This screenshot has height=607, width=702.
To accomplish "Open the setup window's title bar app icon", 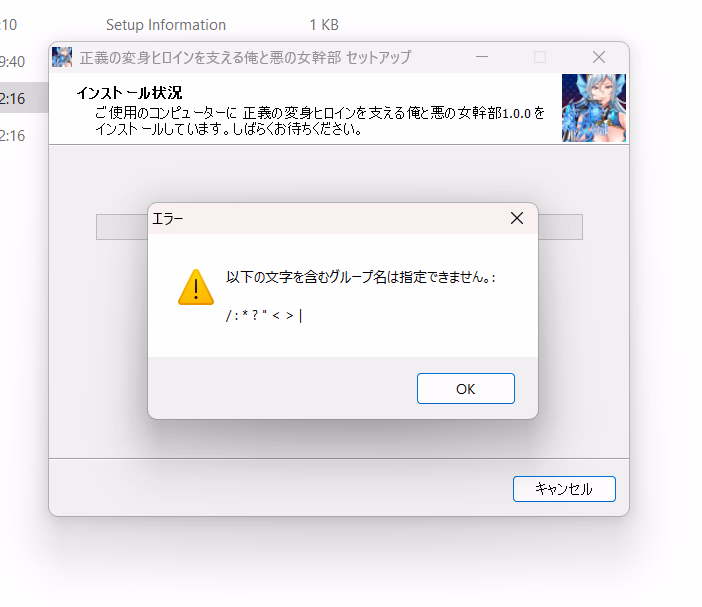I will pos(62,57).
